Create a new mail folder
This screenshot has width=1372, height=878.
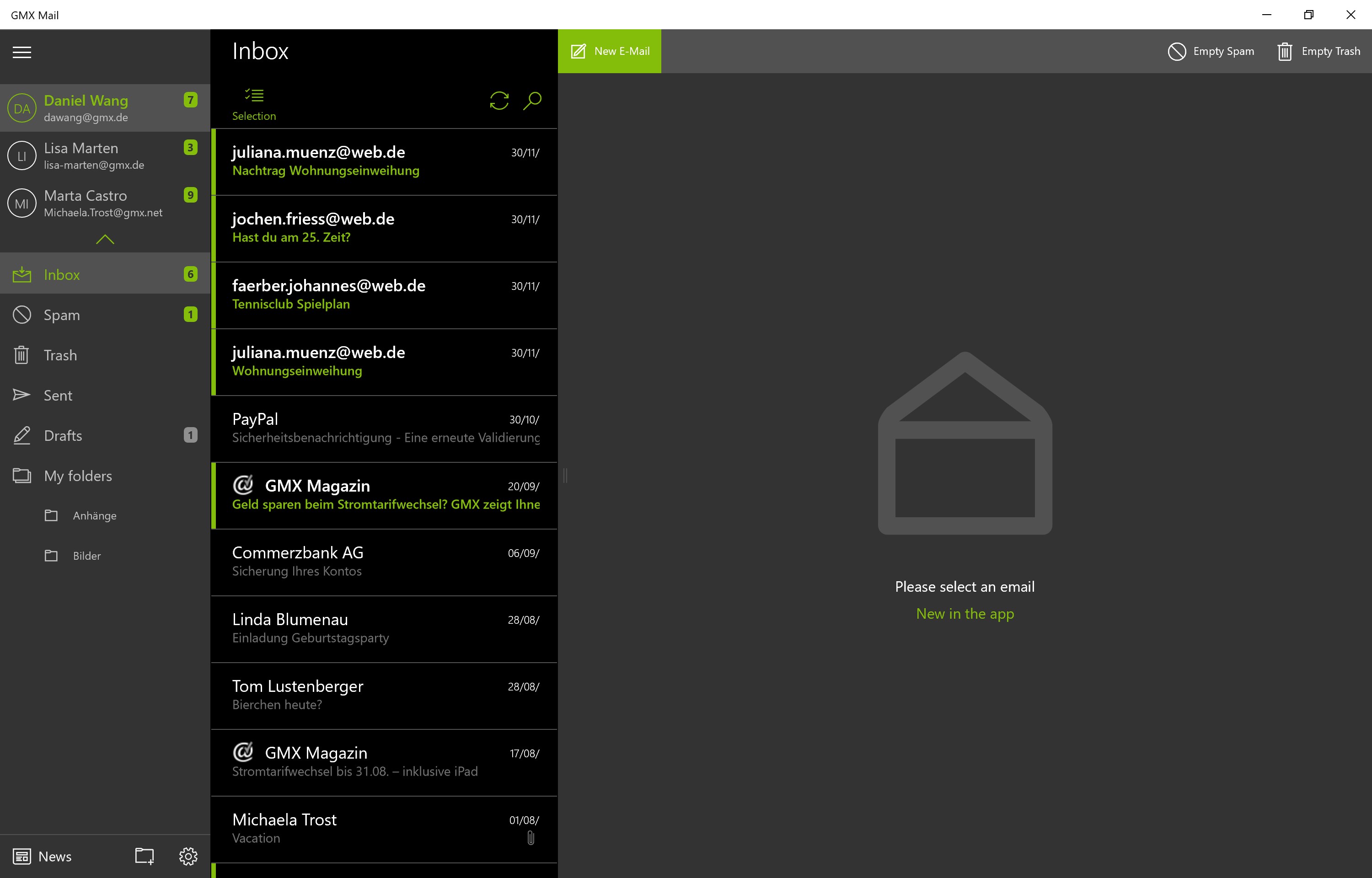143,856
